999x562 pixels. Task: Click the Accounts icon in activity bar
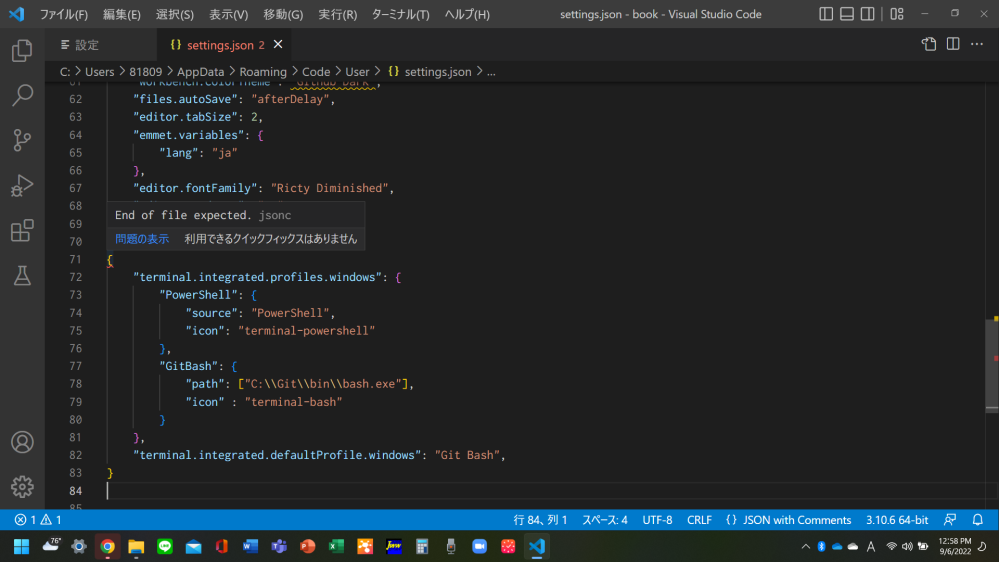pos(22,442)
